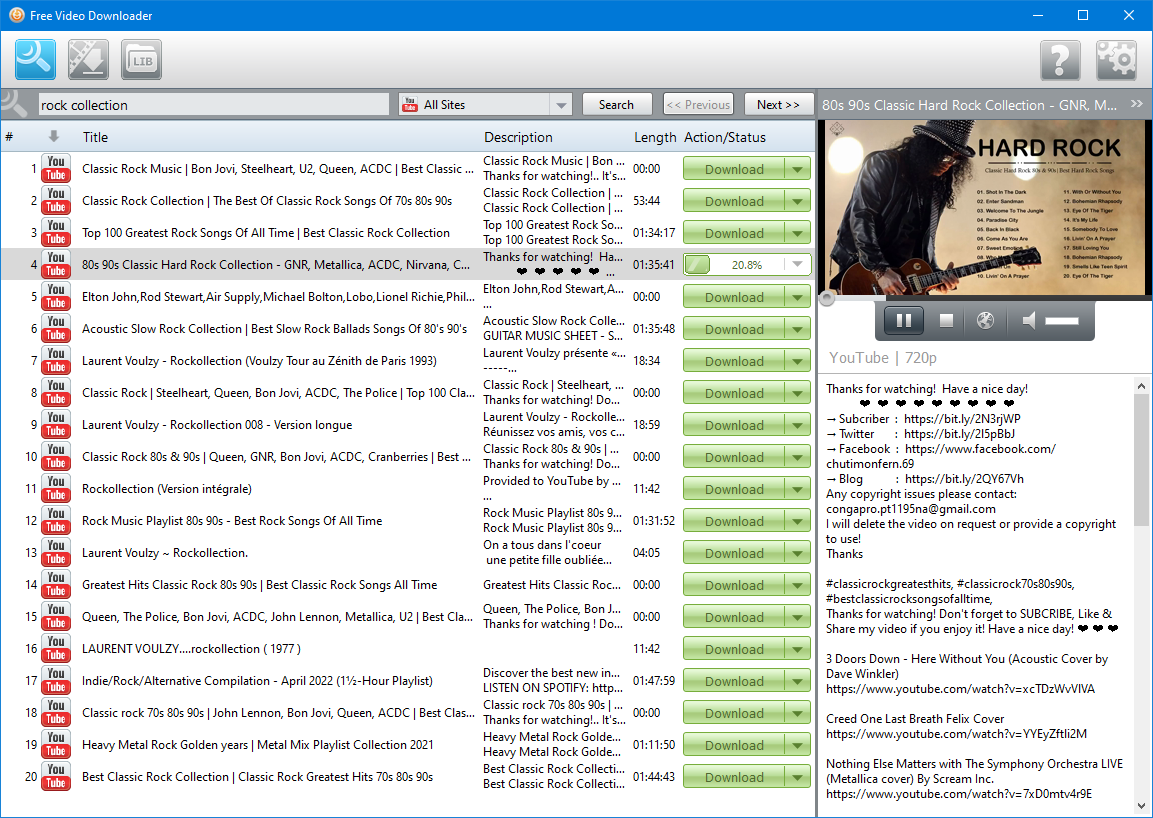Image resolution: width=1153 pixels, height=818 pixels.
Task: Expand download options for Rockollection Version intégrale
Action: click(x=798, y=488)
